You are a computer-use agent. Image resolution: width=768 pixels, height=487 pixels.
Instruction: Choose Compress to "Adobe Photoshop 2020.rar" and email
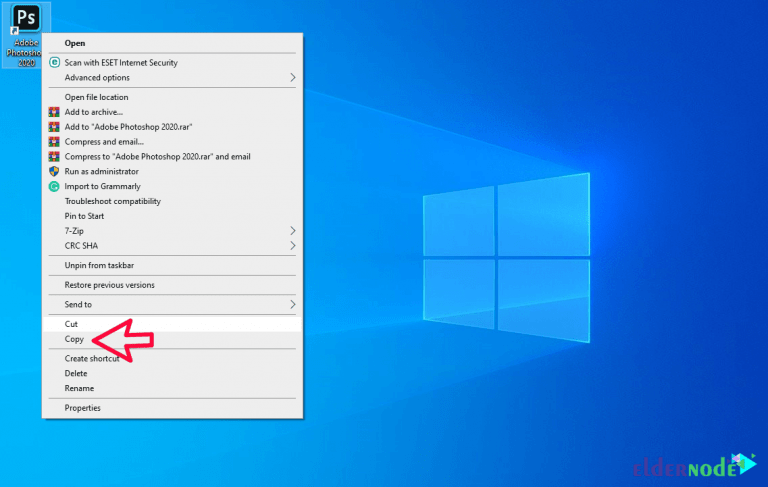(172, 156)
